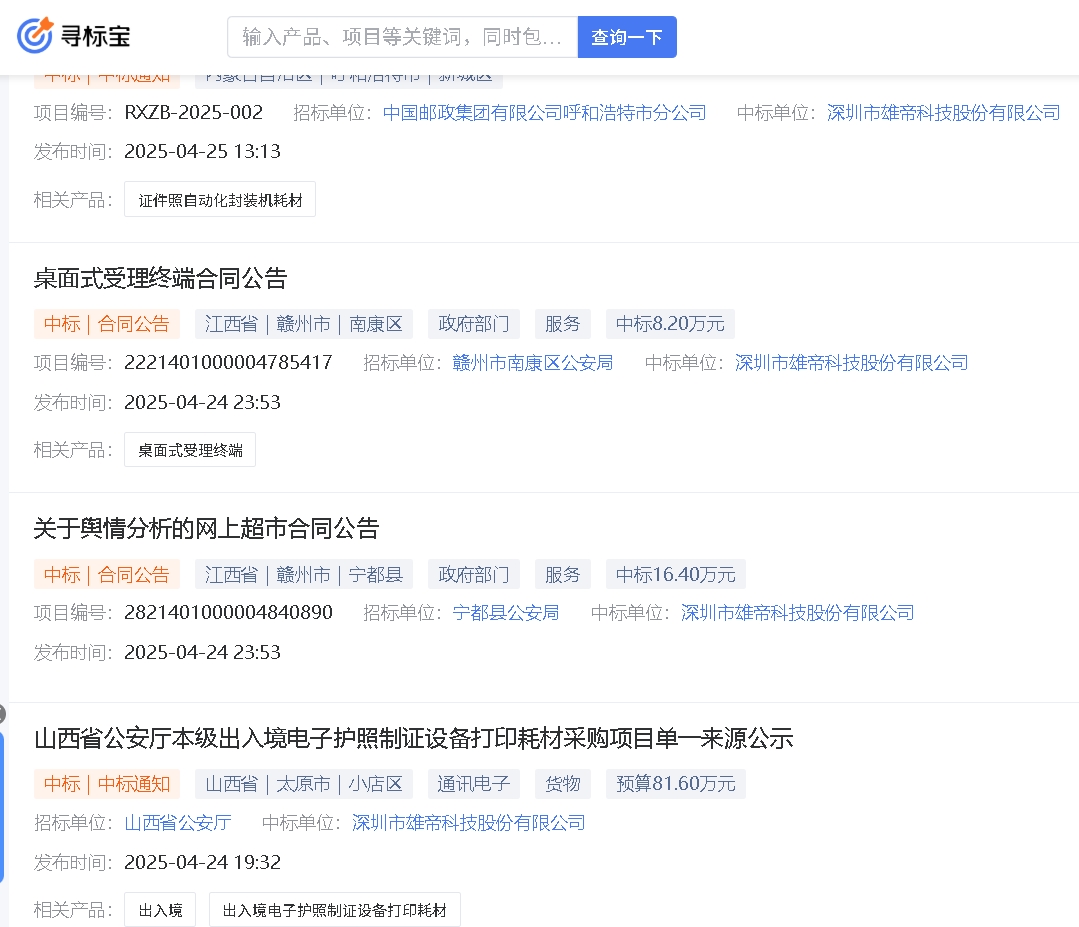The width and height of the screenshot is (1079, 927).
Task: Click publish time 2025-04-24 19:32
Action: point(203,862)
